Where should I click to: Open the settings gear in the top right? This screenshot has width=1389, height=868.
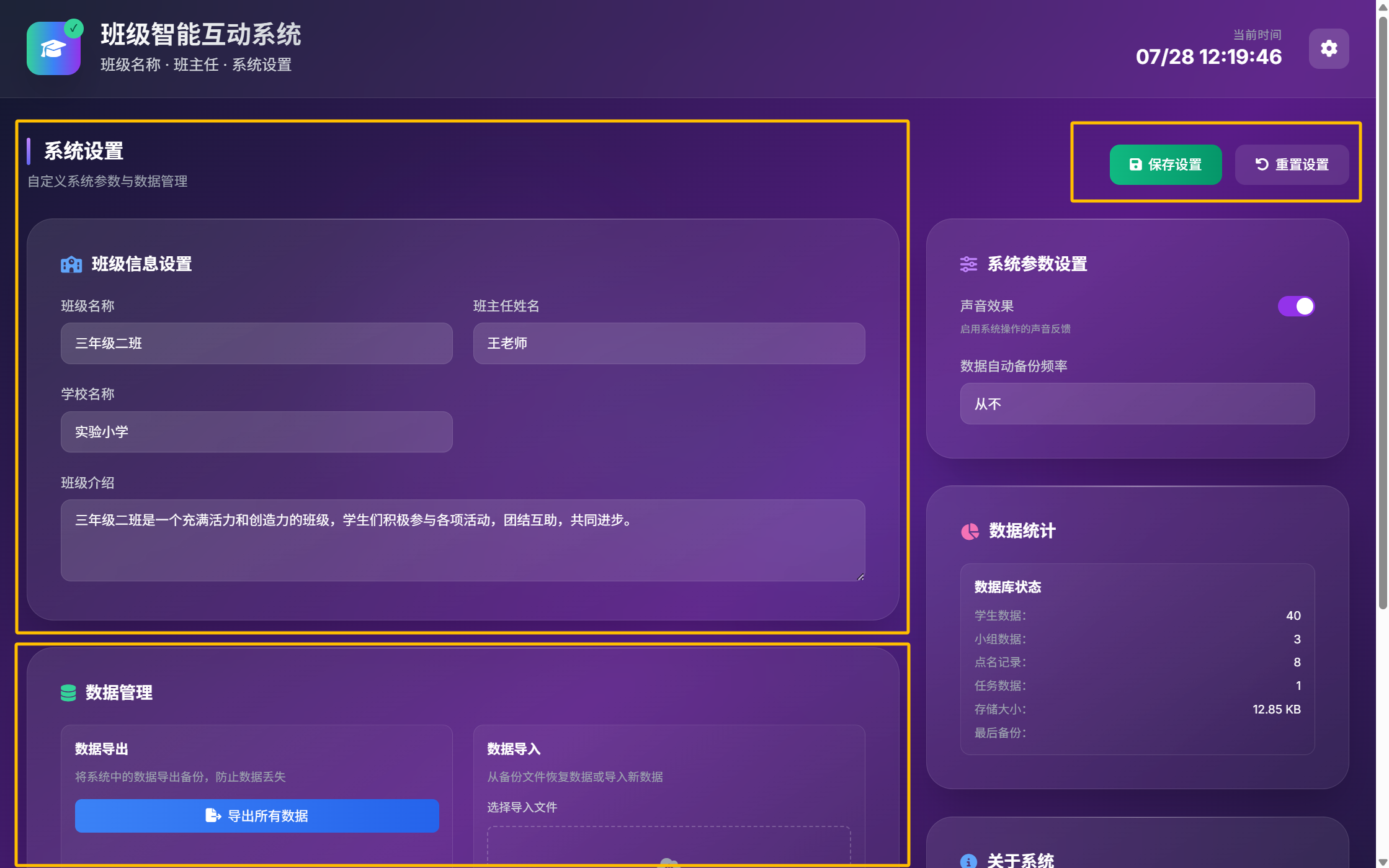[1328, 48]
